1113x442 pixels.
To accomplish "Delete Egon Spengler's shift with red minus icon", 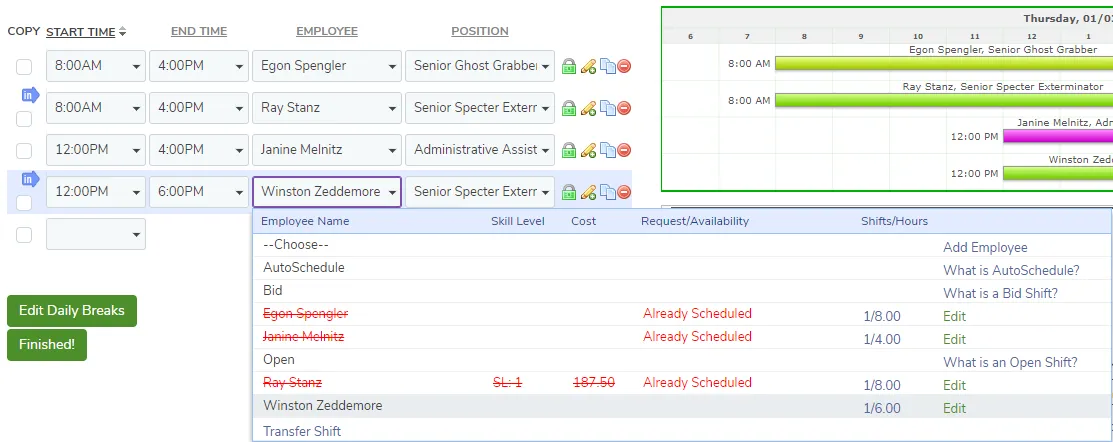I will coord(624,67).
